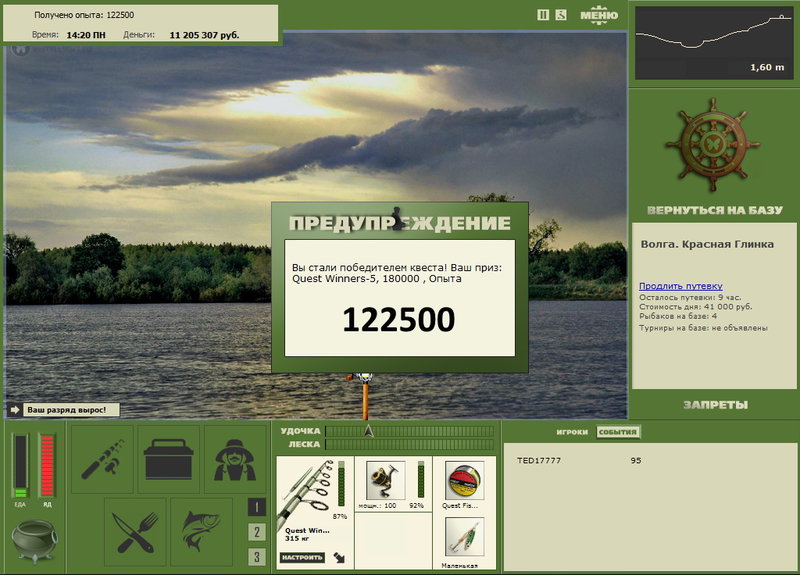Click the cooking cauldron icon
Image resolution: width=800 pixels, height=575 pixels.
[34, 541]
